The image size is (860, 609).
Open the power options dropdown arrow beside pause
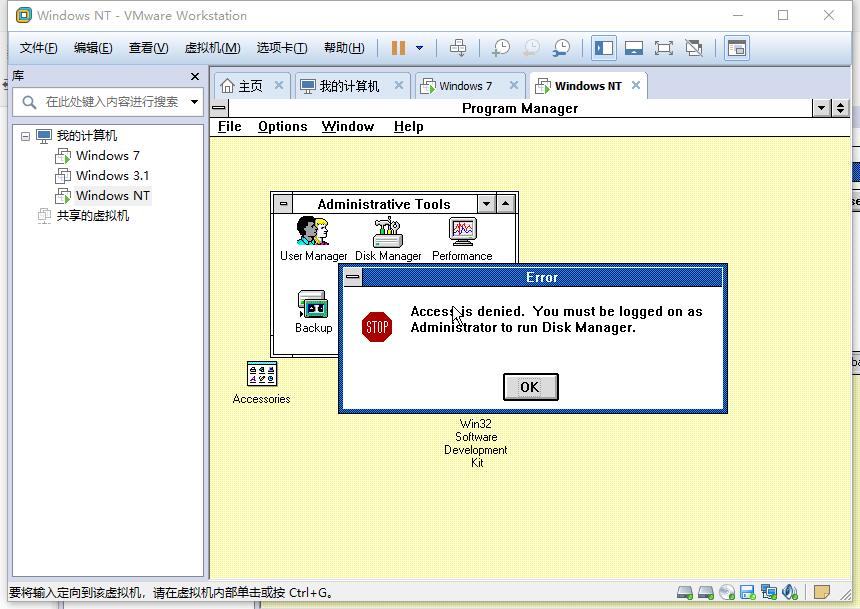point(420,48)
